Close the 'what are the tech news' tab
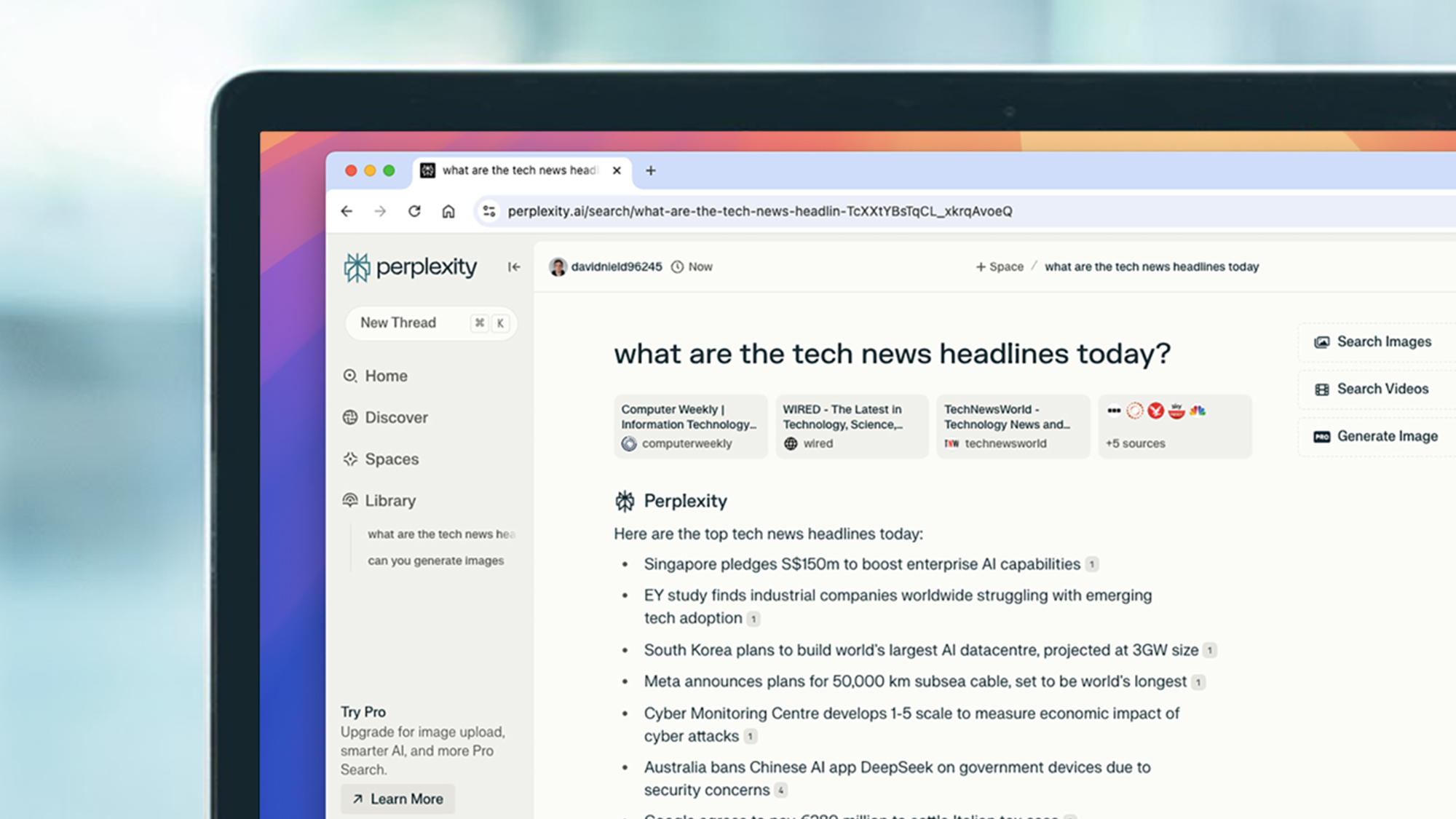1456x819 pixels. pyautogui.click(x=617, y=170)
